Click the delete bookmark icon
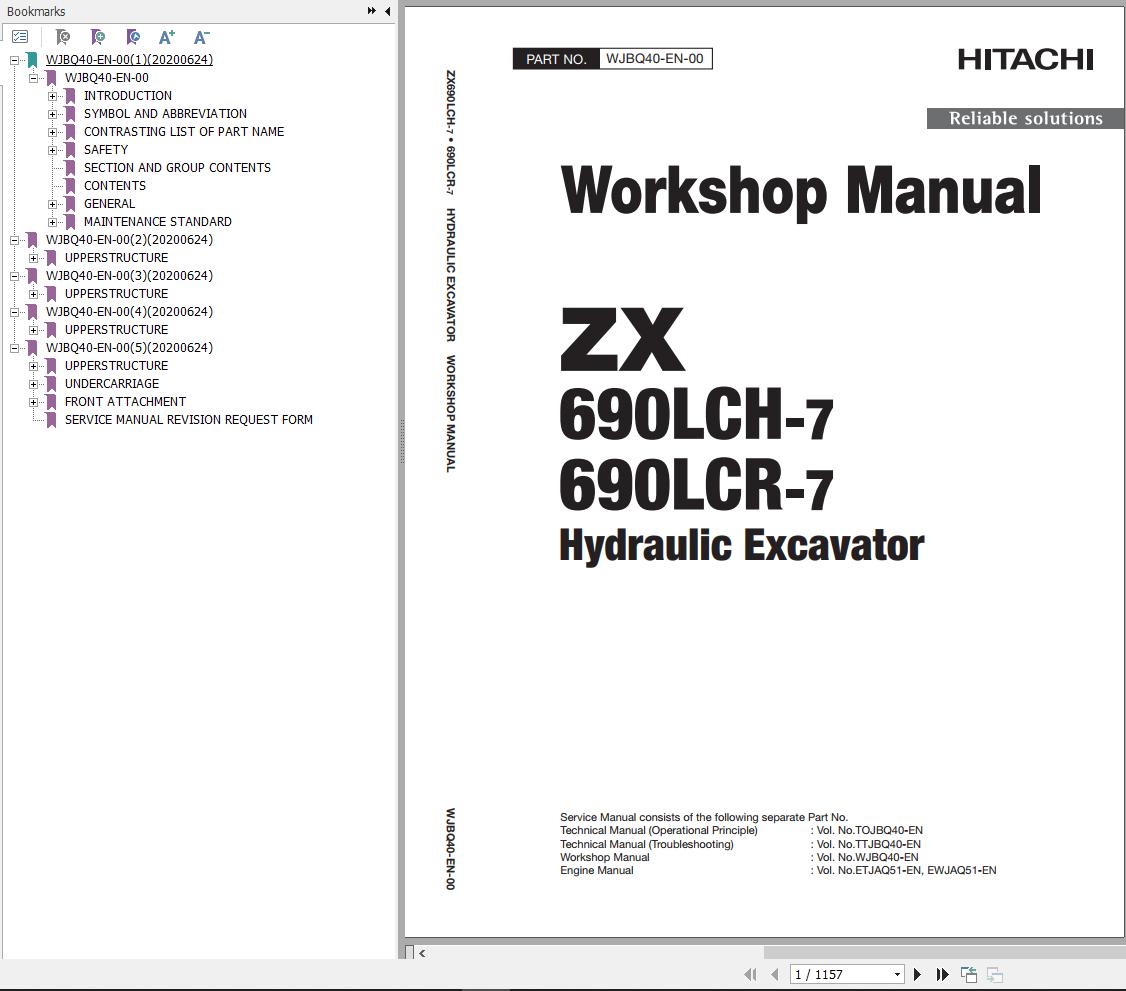This screenshot has width=1126, height=991. (x=63, y=37)
